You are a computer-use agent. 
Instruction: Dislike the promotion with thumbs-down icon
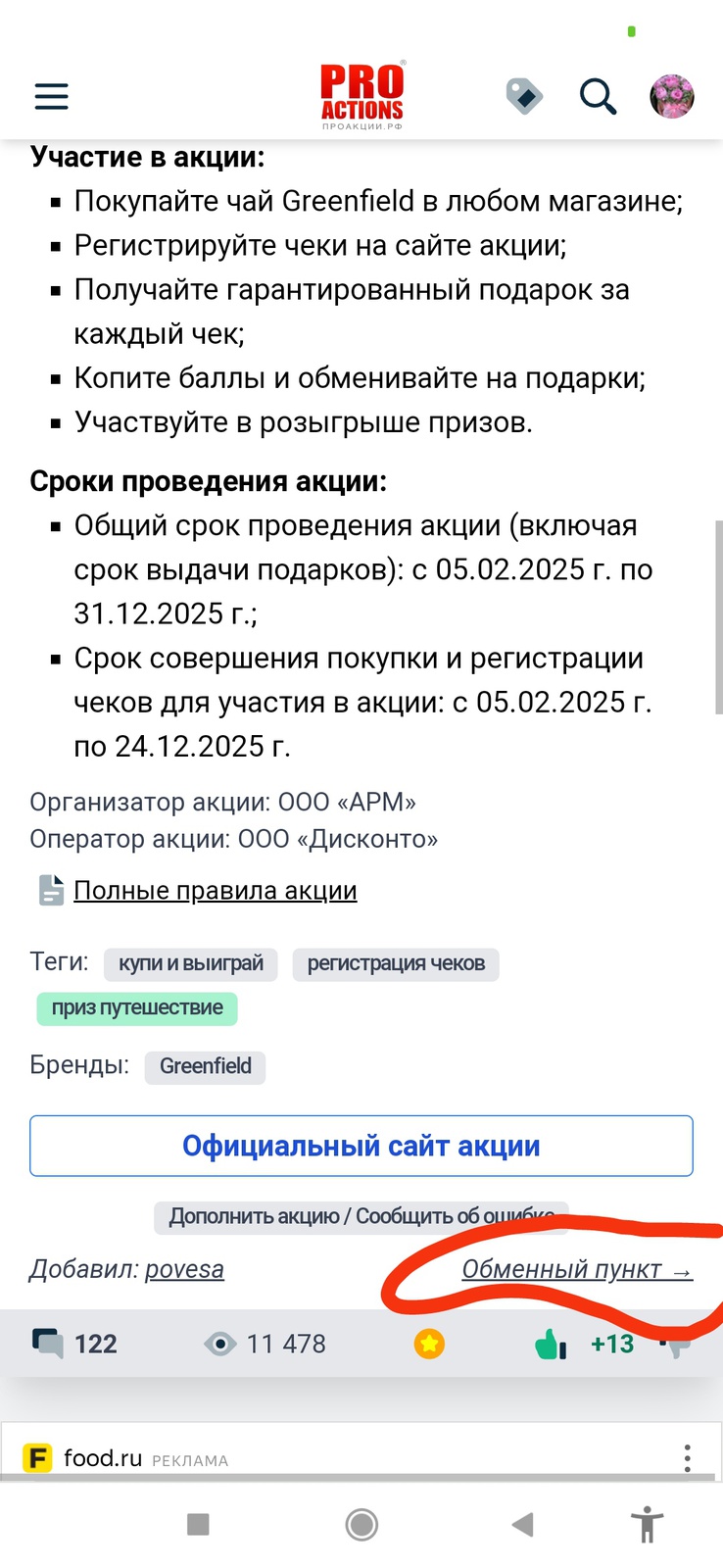point(677,1346)
